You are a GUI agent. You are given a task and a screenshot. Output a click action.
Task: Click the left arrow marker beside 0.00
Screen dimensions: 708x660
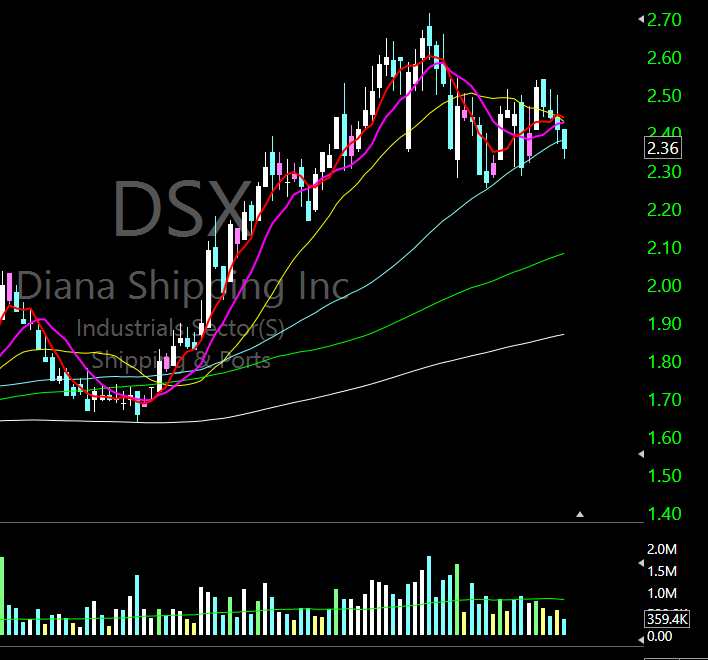coord(641,640)
